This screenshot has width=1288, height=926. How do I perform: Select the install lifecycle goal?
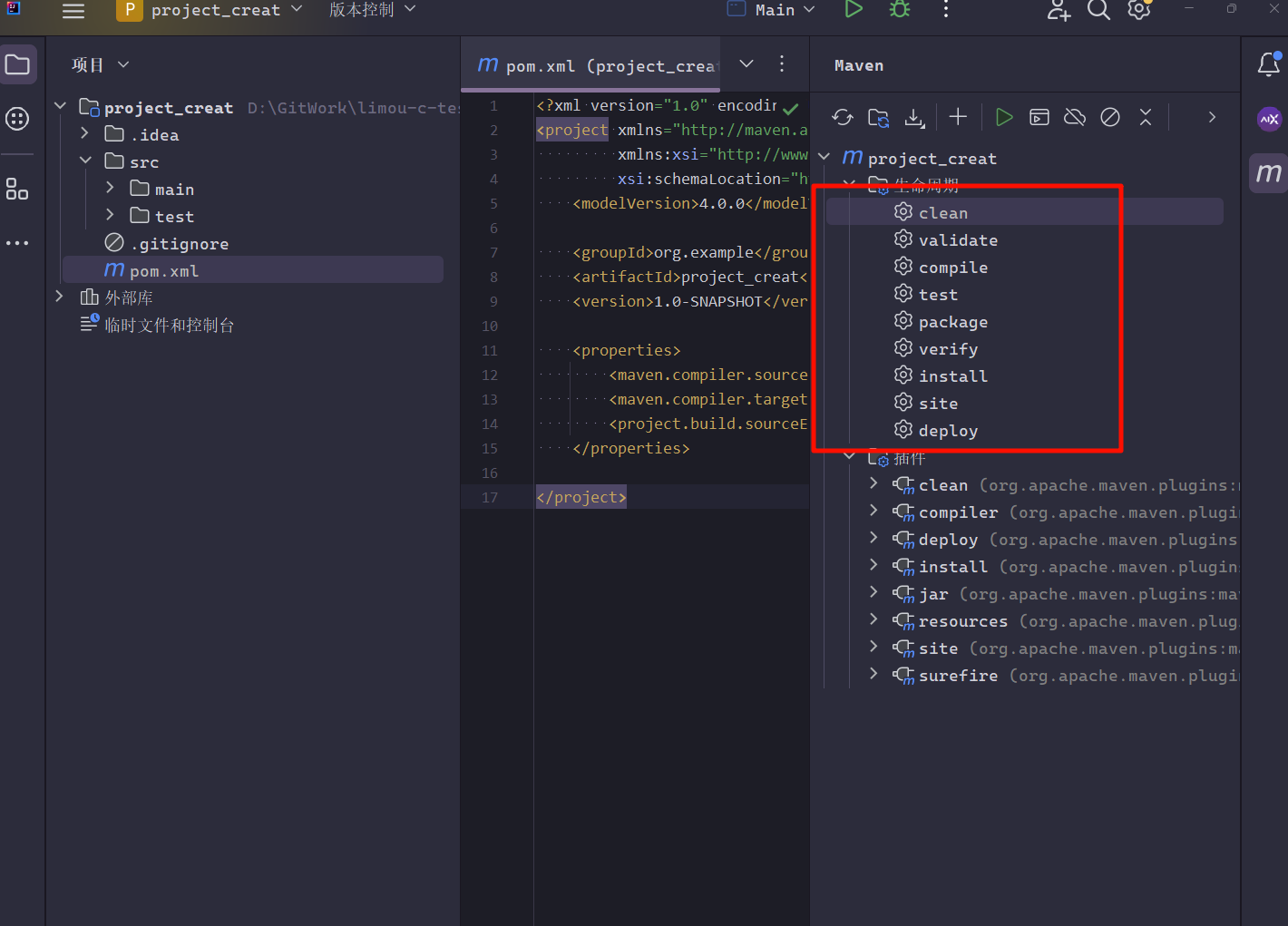pos(952,376)
